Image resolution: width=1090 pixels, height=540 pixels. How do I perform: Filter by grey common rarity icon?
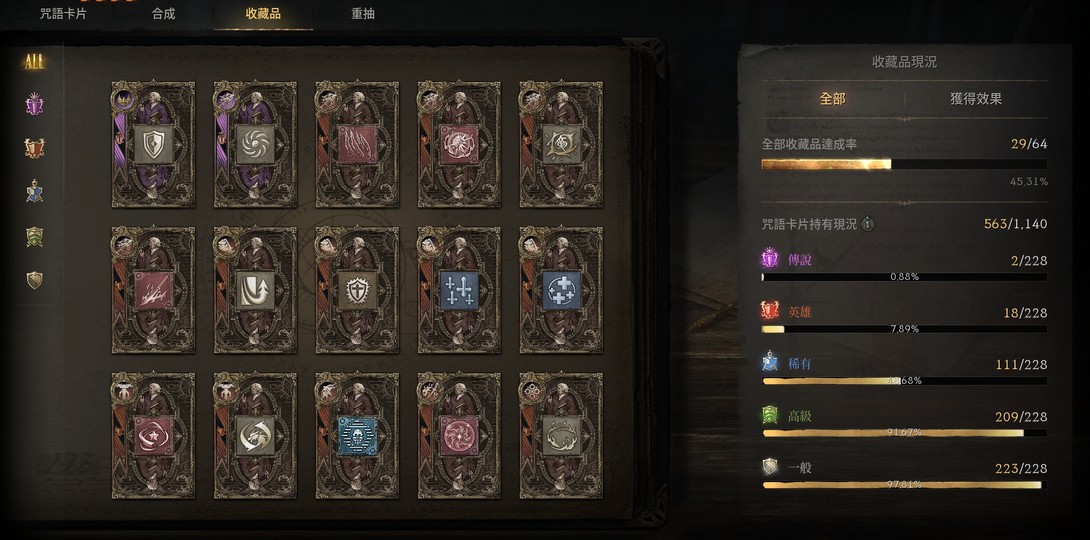point(34,280)
